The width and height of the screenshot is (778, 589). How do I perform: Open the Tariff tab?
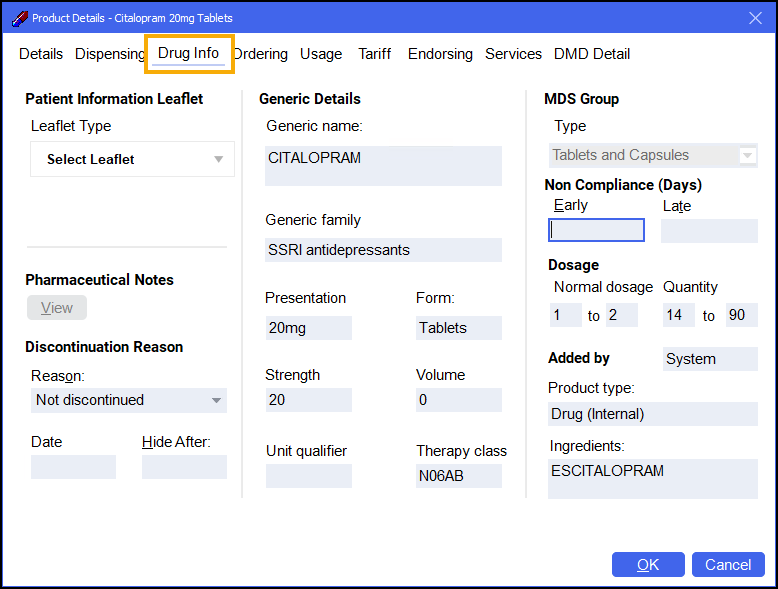[375, 54]
